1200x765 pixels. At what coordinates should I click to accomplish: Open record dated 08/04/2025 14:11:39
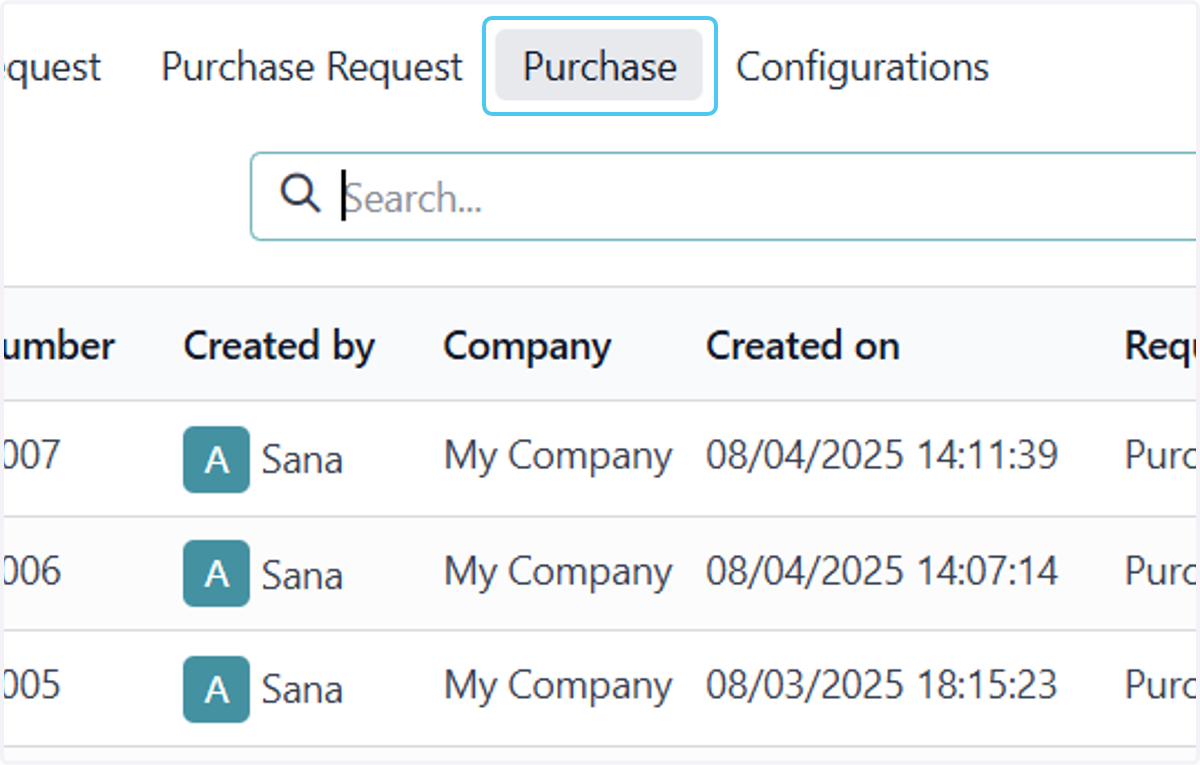pos(882,456)
